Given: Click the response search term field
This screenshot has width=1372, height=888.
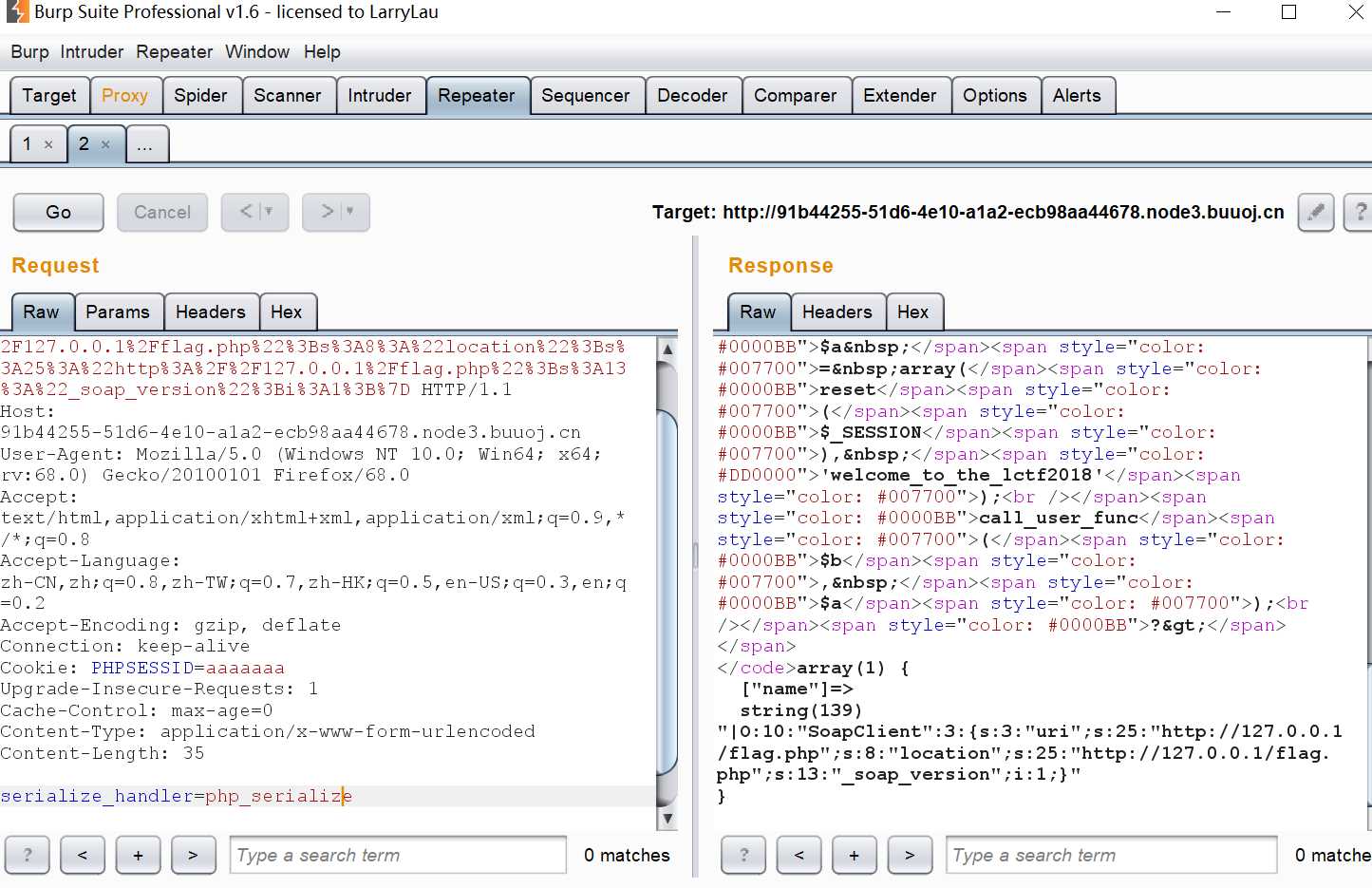Looking at the screenshot, I should tap(1111, 855).
